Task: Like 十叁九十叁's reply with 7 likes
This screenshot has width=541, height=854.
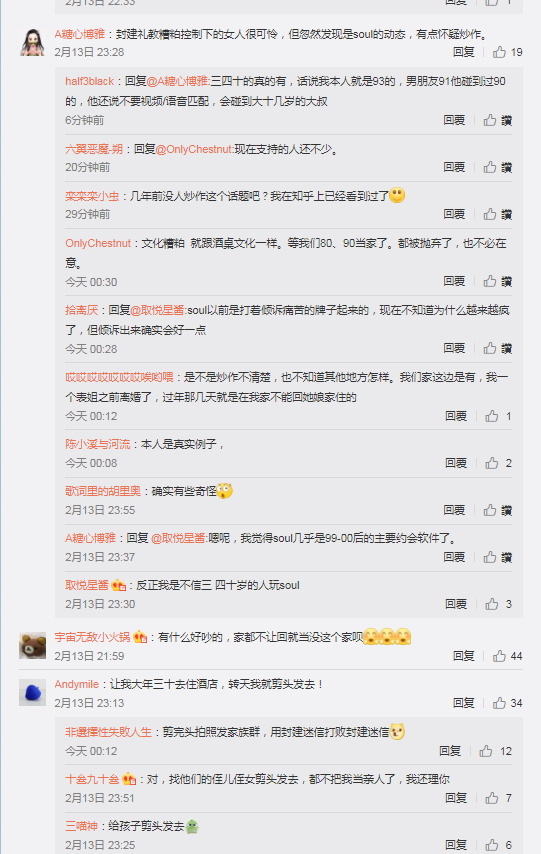Action: 491,798
